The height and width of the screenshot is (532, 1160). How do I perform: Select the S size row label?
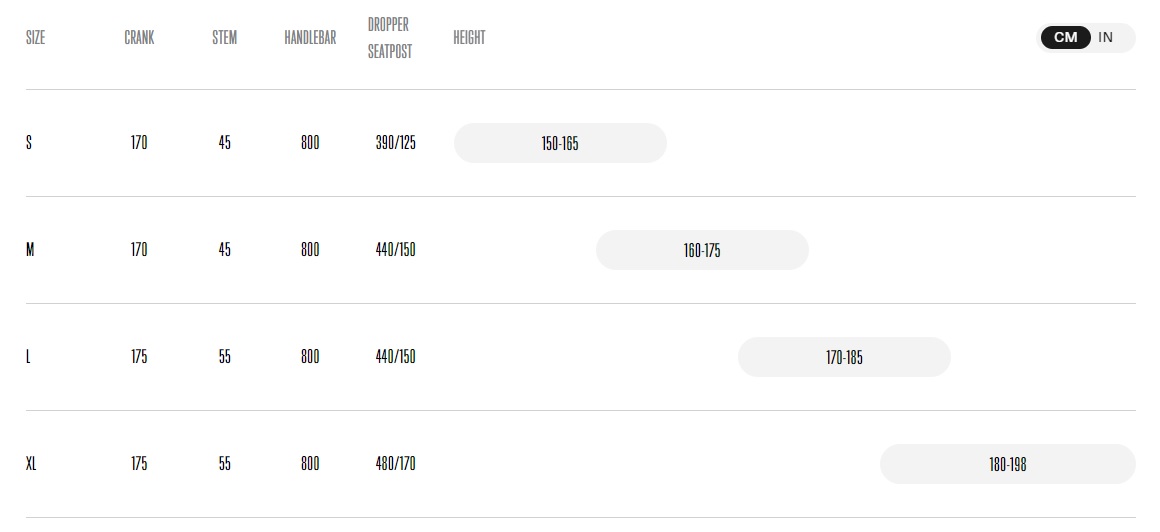coord(29,143)
